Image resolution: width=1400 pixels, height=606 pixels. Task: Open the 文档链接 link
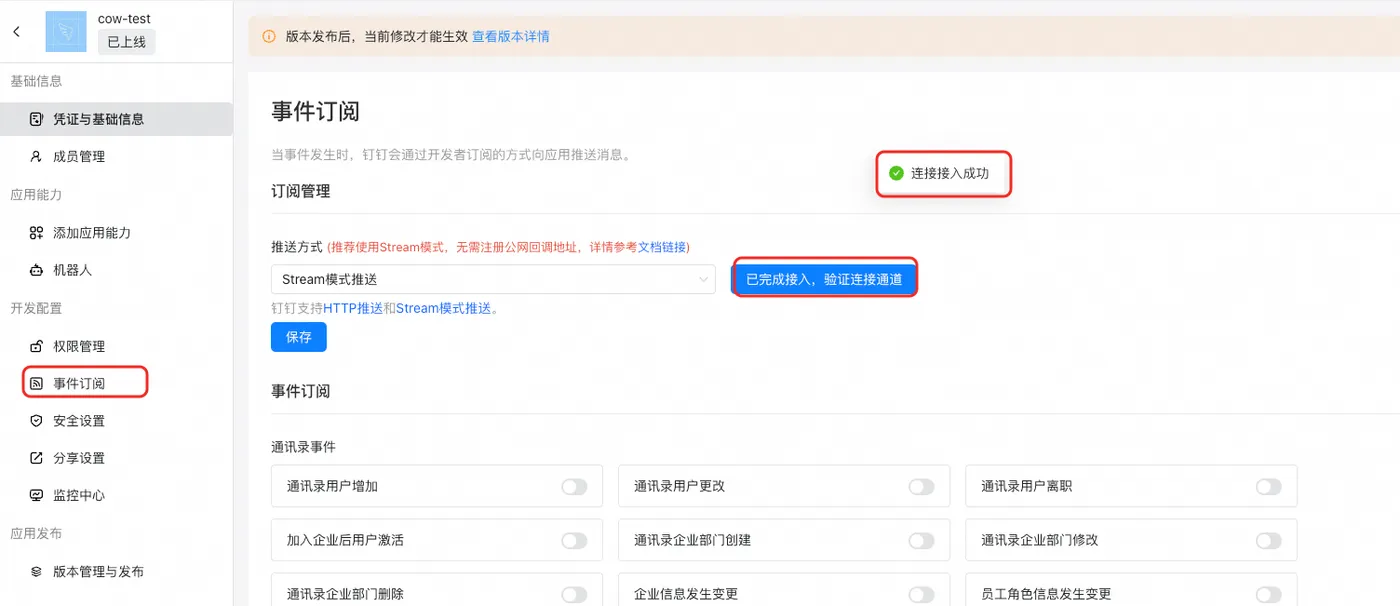point(662,247)
